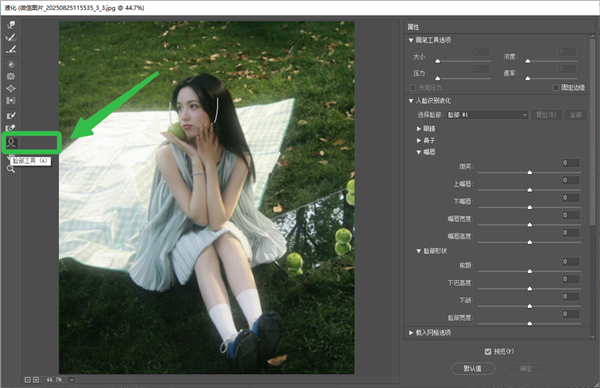This screenshot has width=600, height=388.
Task: Click the 微笑 smile slider handle
Action: tap(530, 173)
